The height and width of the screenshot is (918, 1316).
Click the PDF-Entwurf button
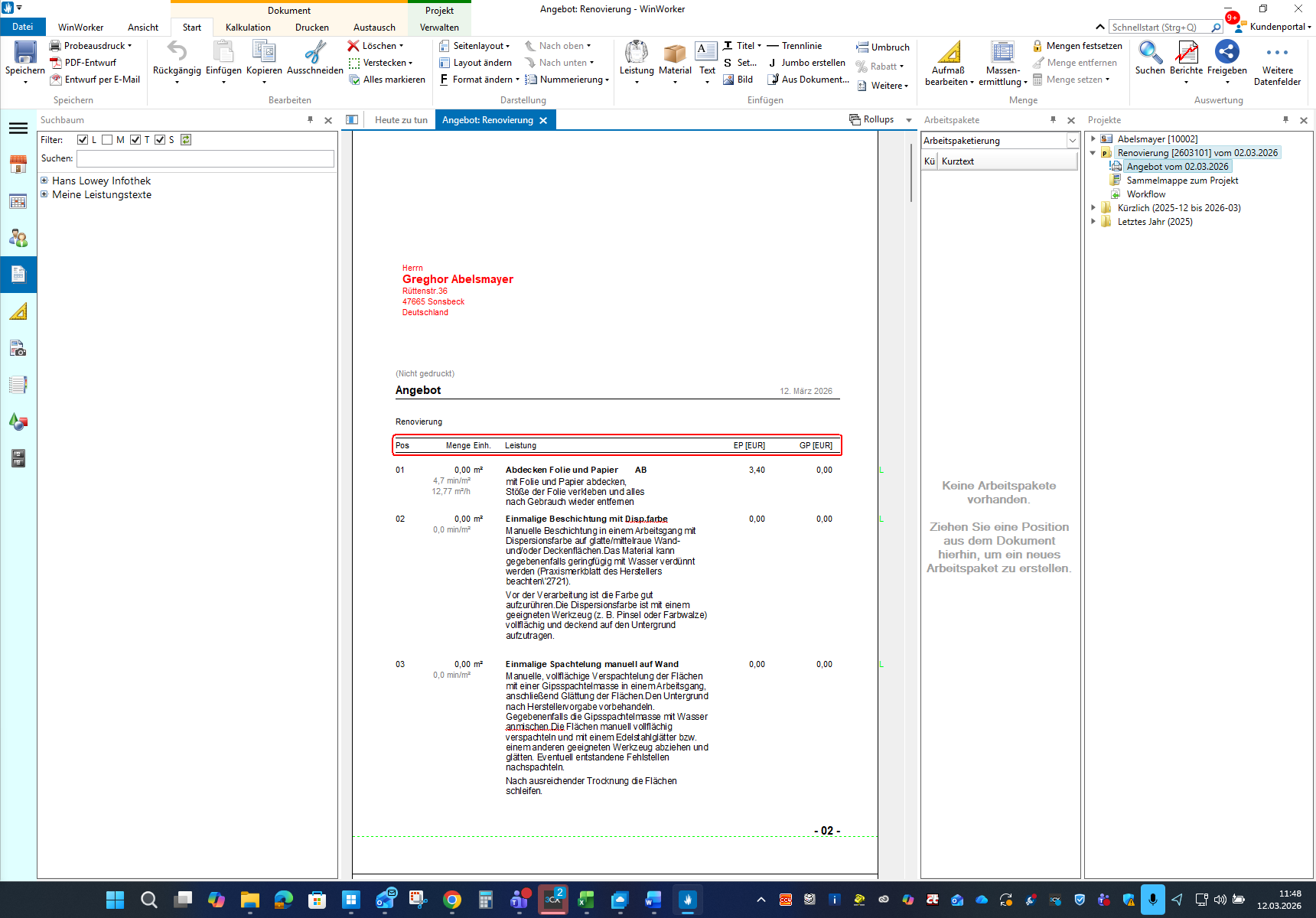[x=90, y=63]
